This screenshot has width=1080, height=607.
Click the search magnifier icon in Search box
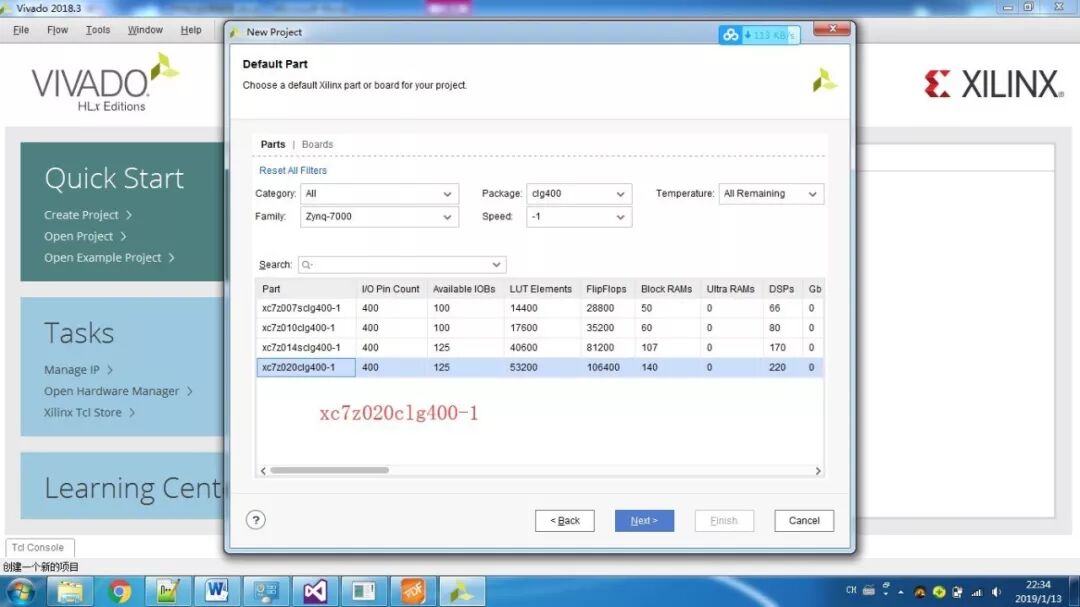(307, 265)
